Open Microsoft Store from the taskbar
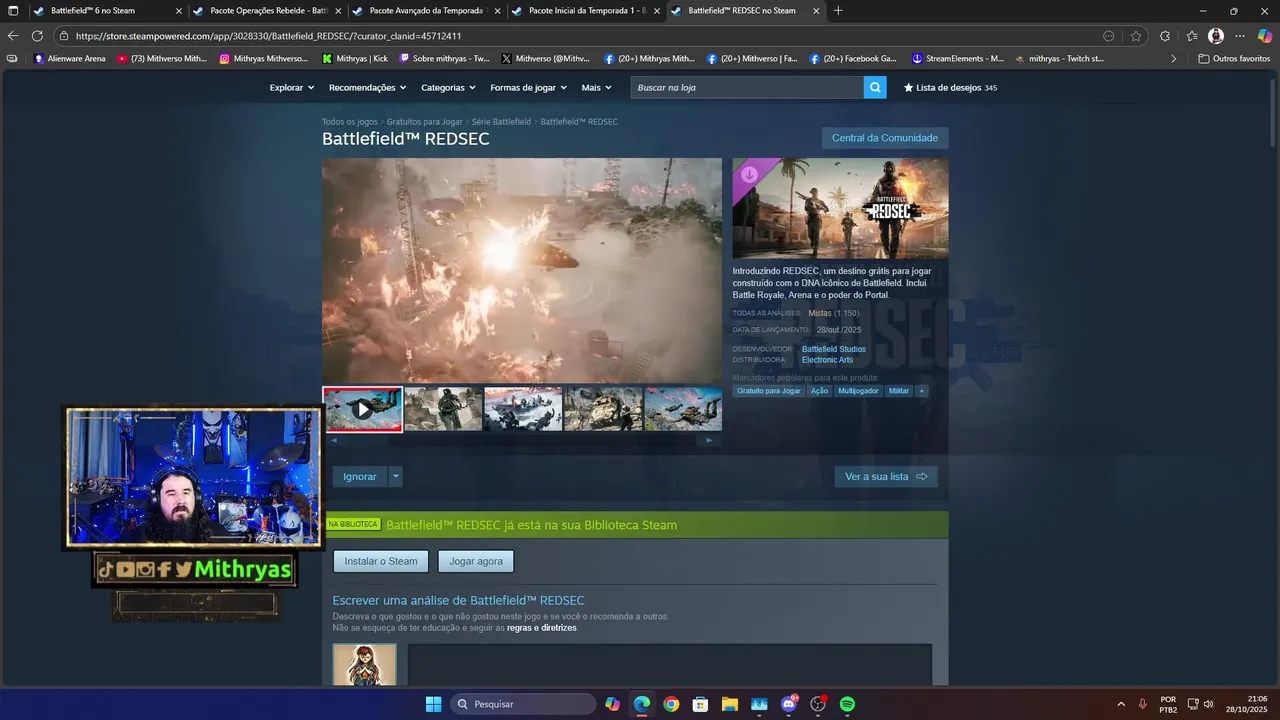 point(700,704)
